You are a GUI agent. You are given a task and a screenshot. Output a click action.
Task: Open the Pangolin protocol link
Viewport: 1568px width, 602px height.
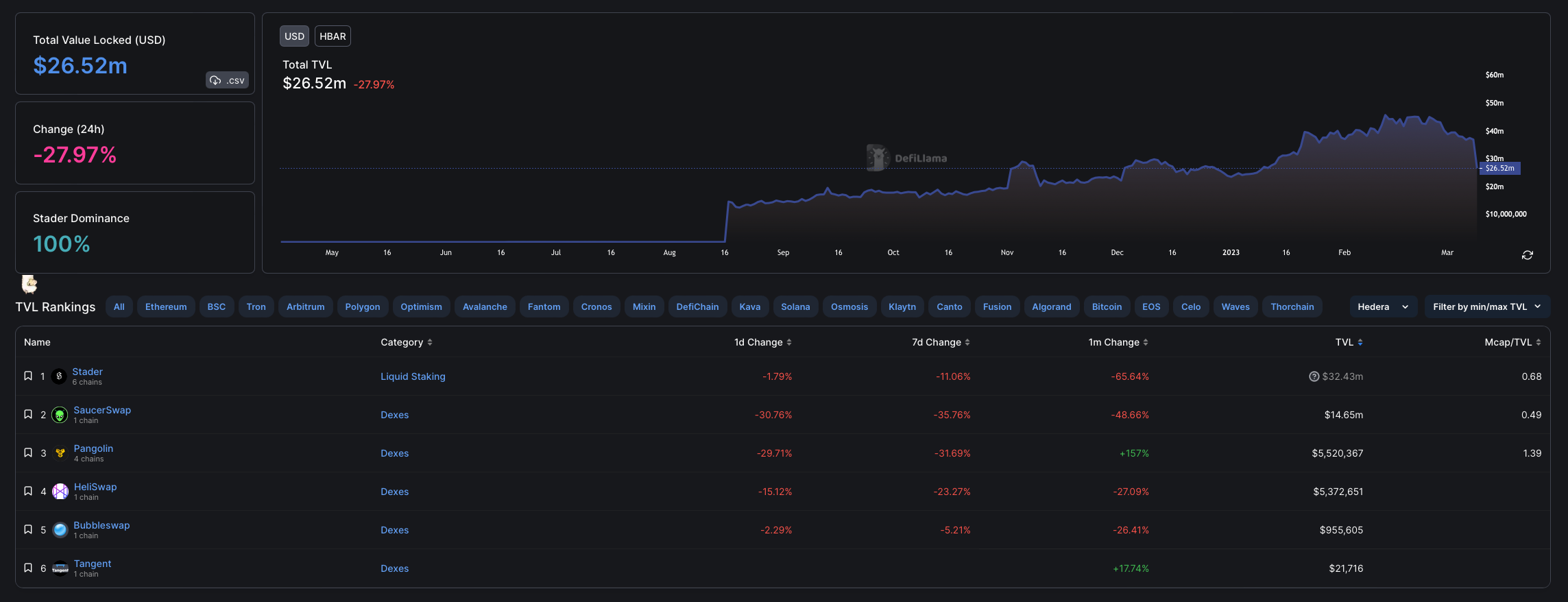pos(93,448)
